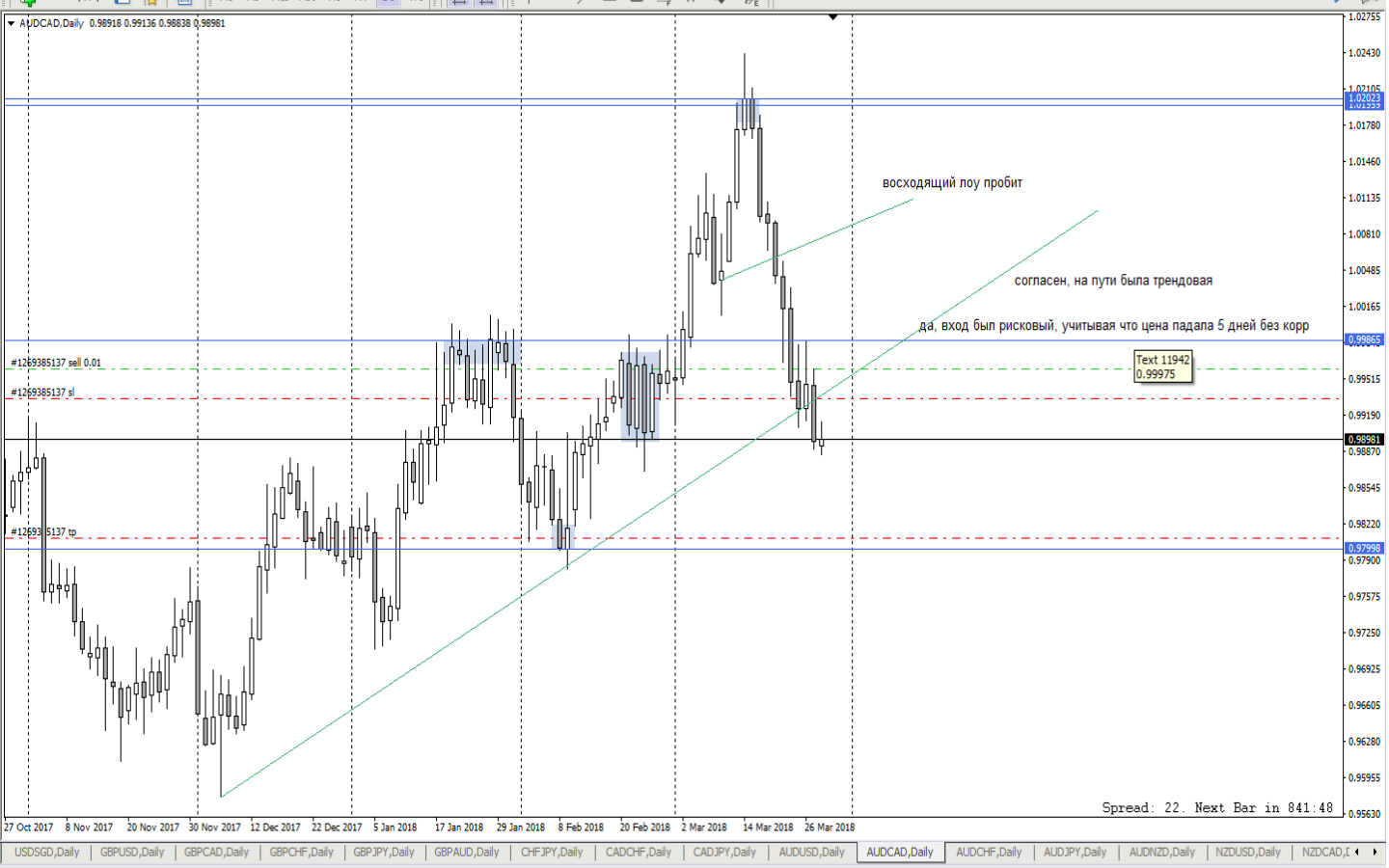Switch to the AUDCHF,Daily chart tab
This screenshot has width=1389, height=868.
click(989, 853)
